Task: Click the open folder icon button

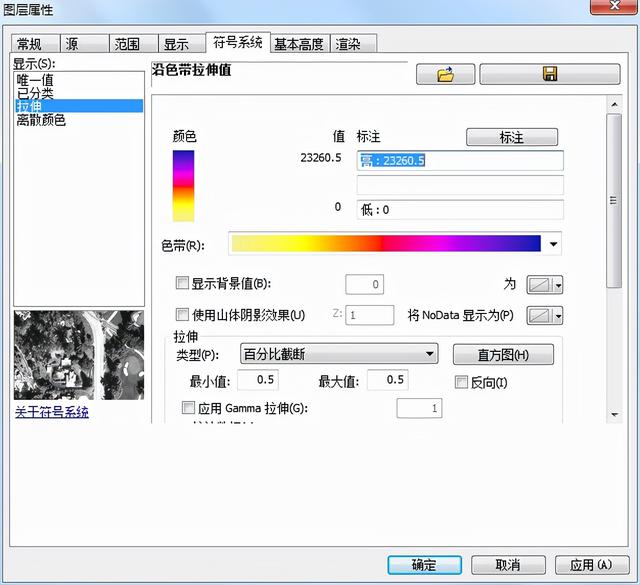Action: [x=443, y=75]
